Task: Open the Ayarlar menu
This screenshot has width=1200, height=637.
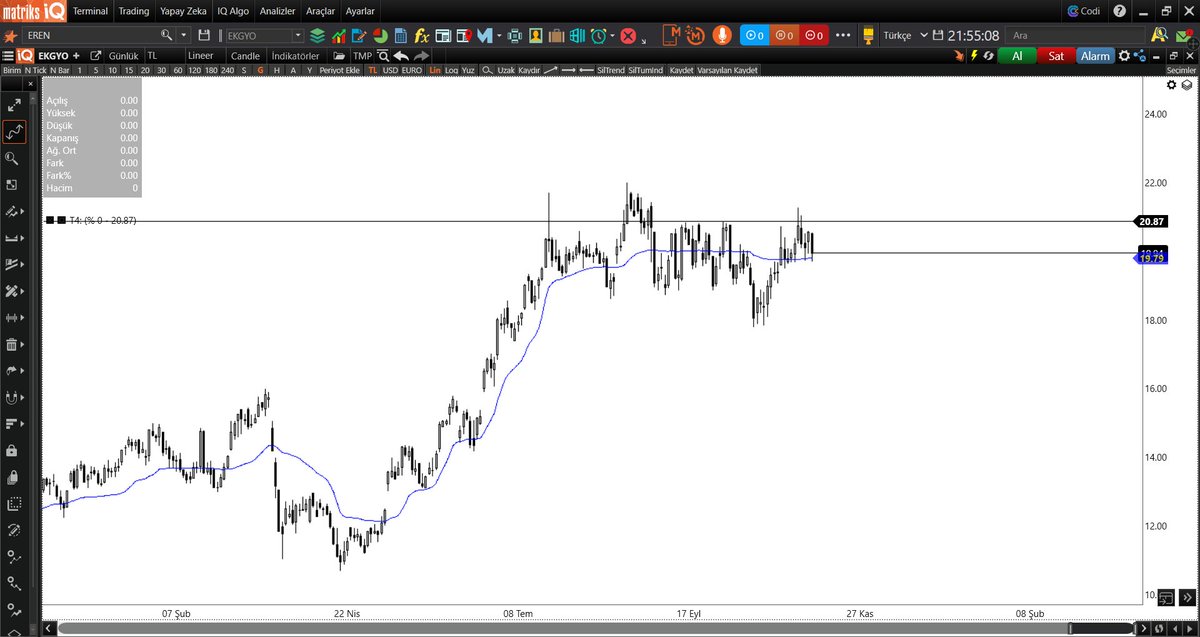Action: coord(360,11)
